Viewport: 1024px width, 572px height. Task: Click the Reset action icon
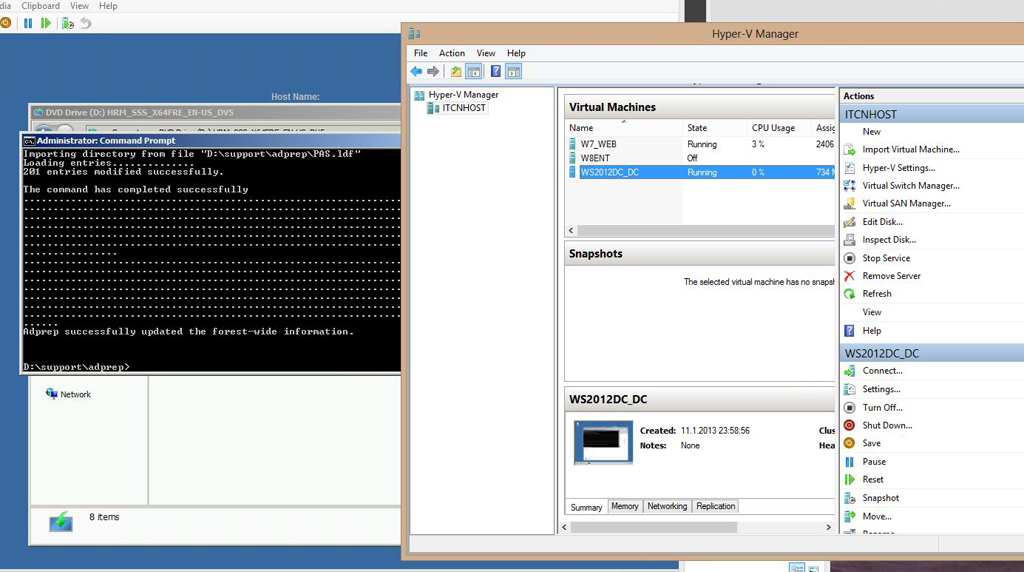pos(850,480)
